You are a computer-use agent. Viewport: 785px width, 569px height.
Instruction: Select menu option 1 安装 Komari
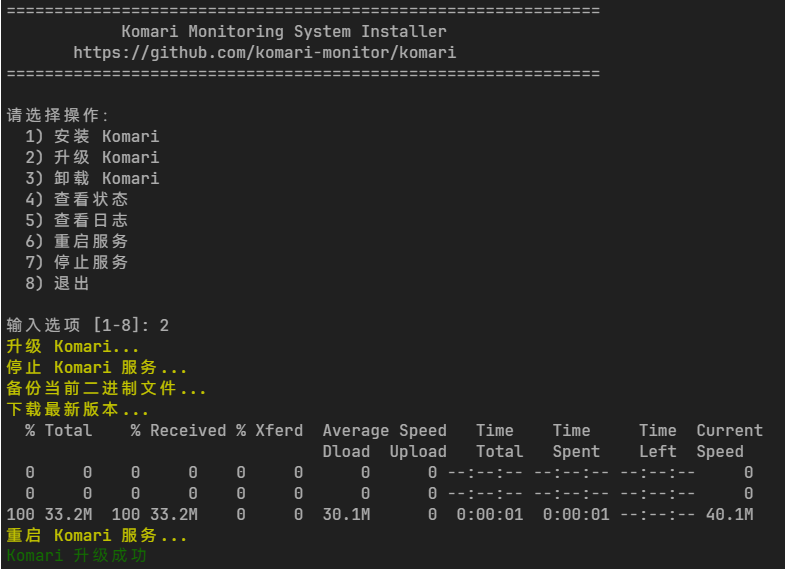coord(92,136)
